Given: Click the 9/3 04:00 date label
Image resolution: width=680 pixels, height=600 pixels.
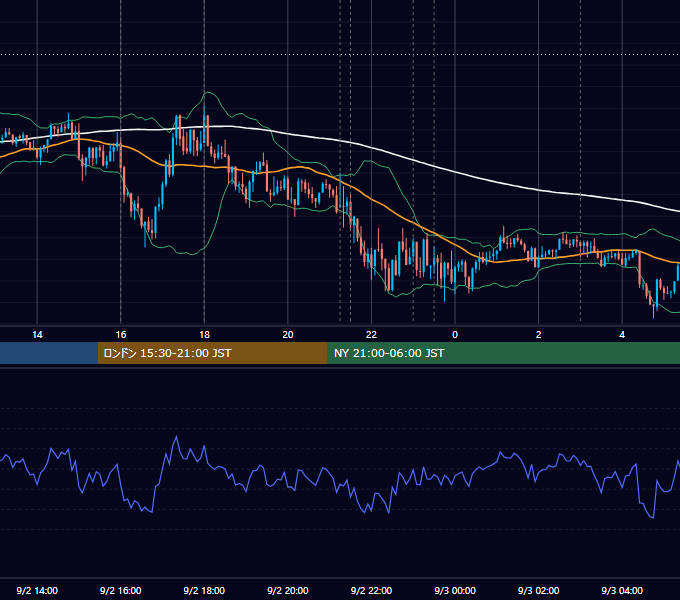Looking at the screenshot, I should 622,590.
